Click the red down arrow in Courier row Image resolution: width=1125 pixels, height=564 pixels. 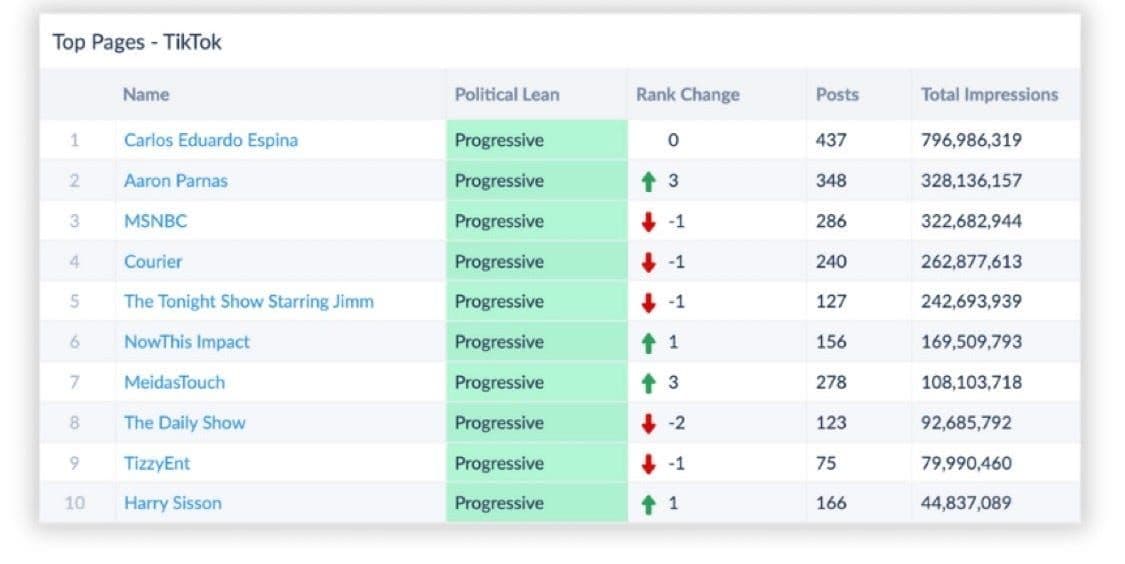[648, 262]
